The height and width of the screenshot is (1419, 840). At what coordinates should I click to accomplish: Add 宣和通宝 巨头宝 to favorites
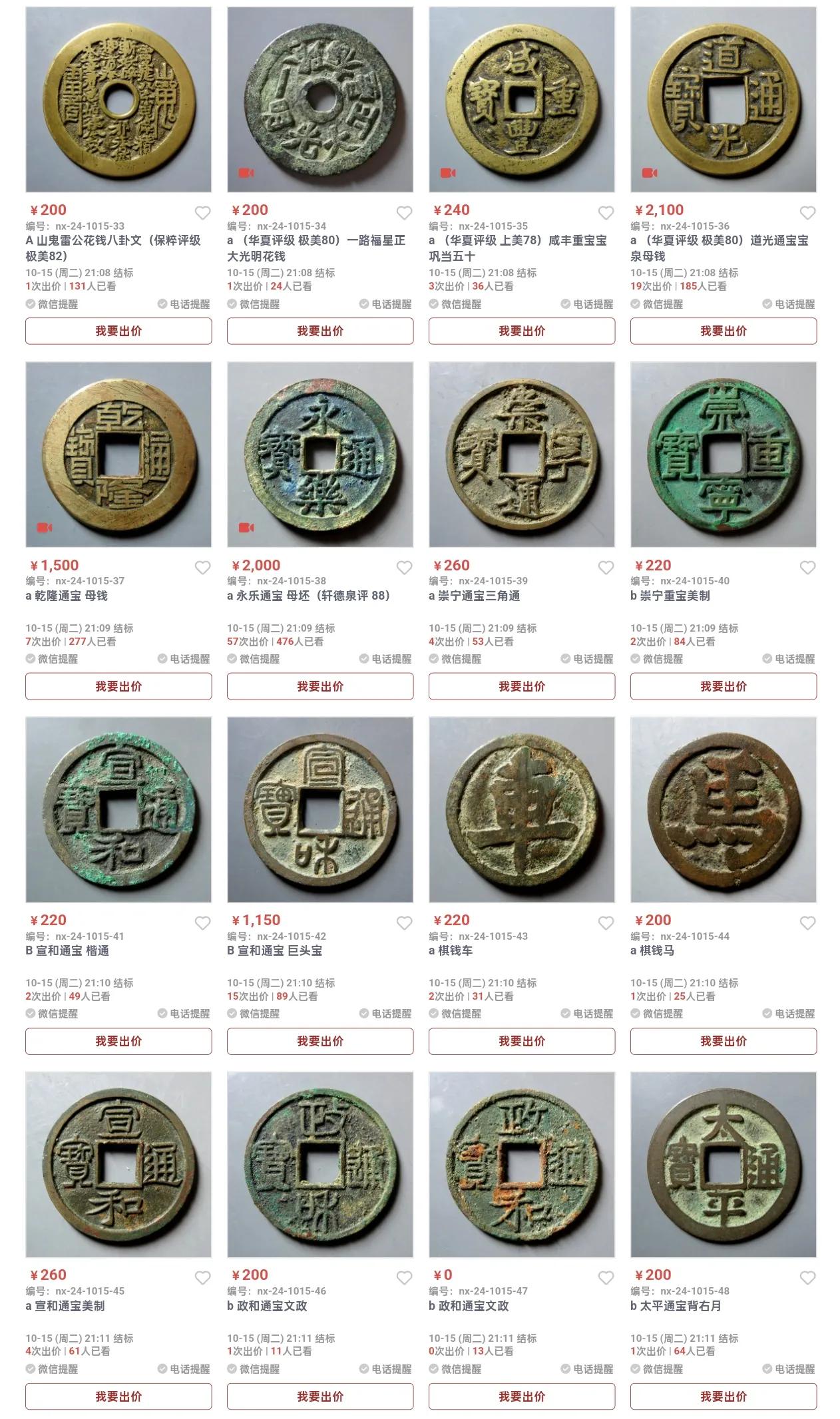[x=404, y=923]
